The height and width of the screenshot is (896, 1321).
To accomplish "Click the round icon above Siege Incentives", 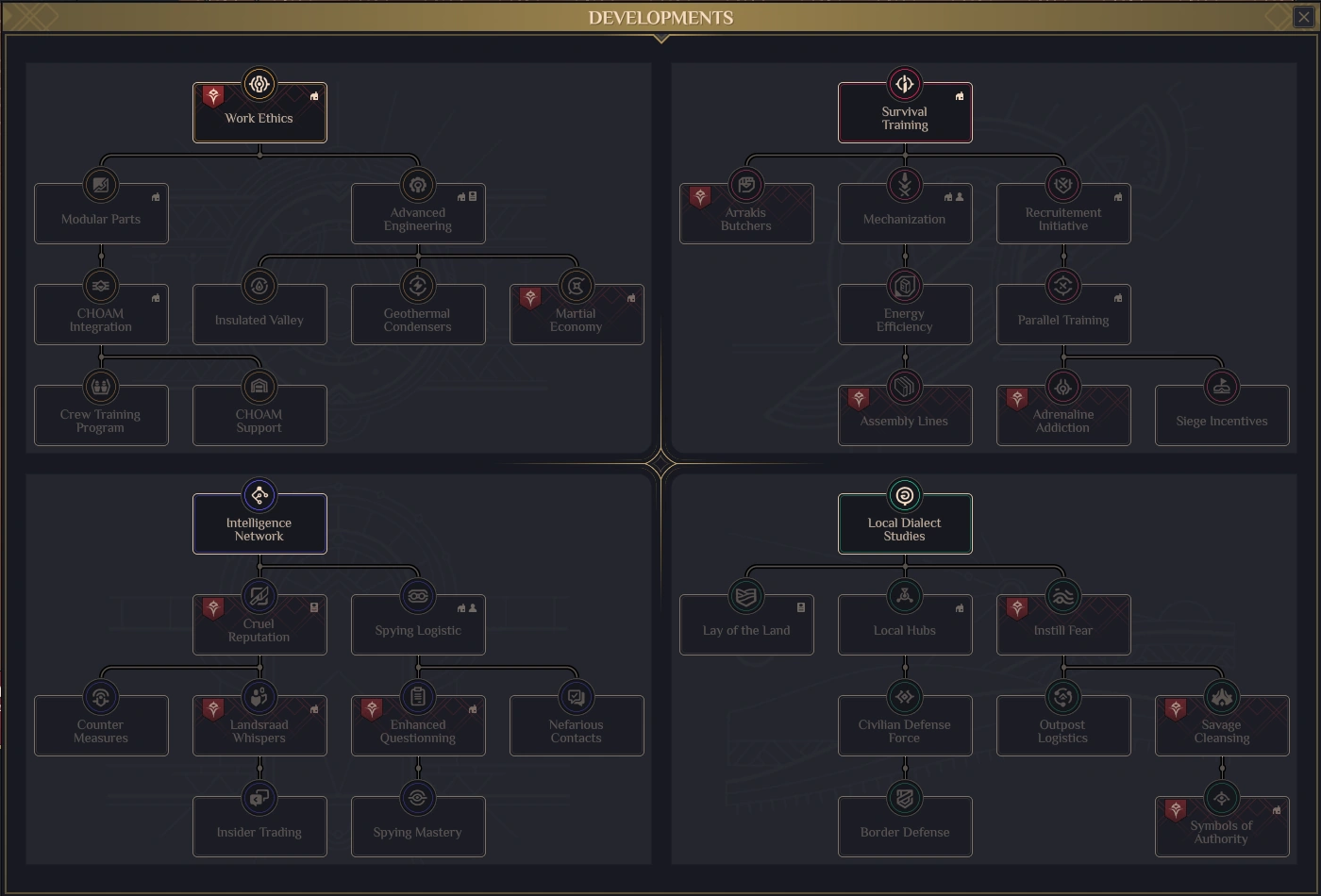I will coord(1222,387).
